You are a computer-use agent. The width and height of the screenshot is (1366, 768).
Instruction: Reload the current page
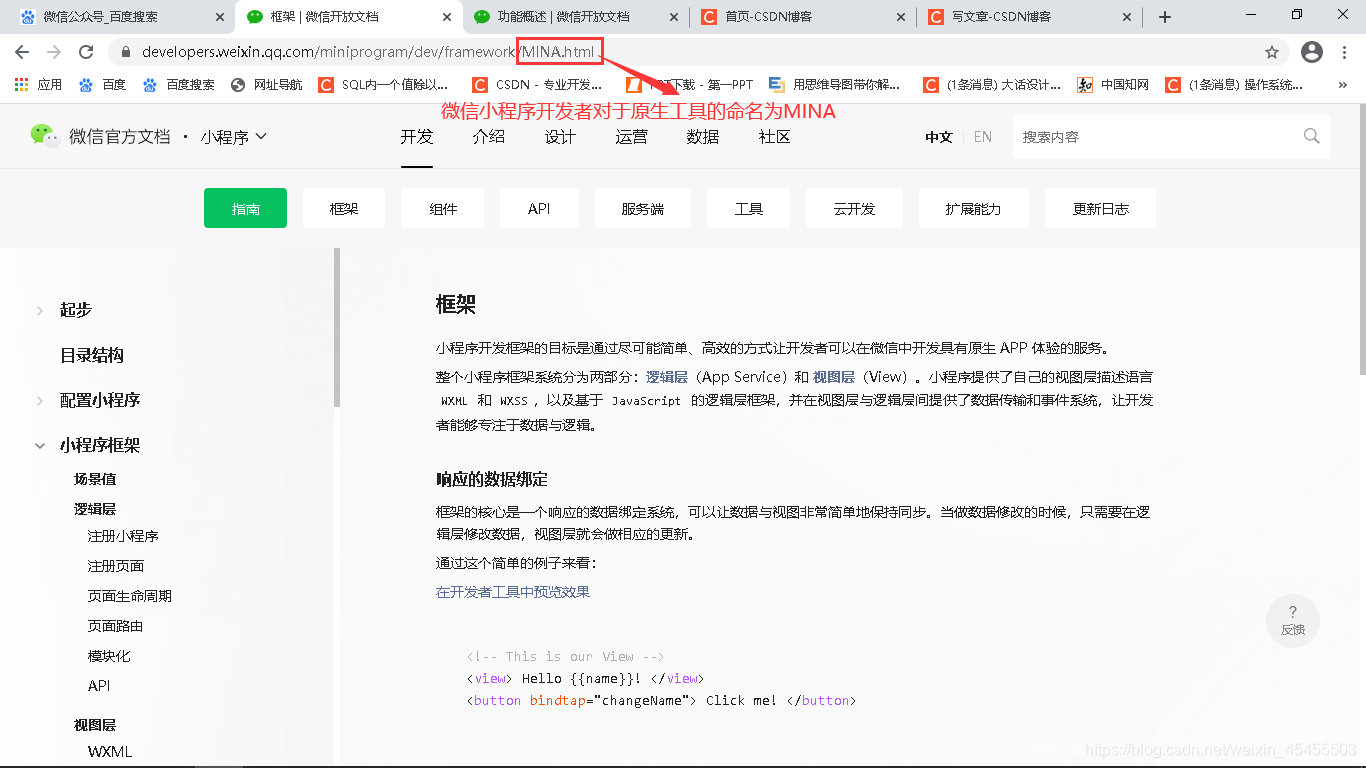pos(86,52)
